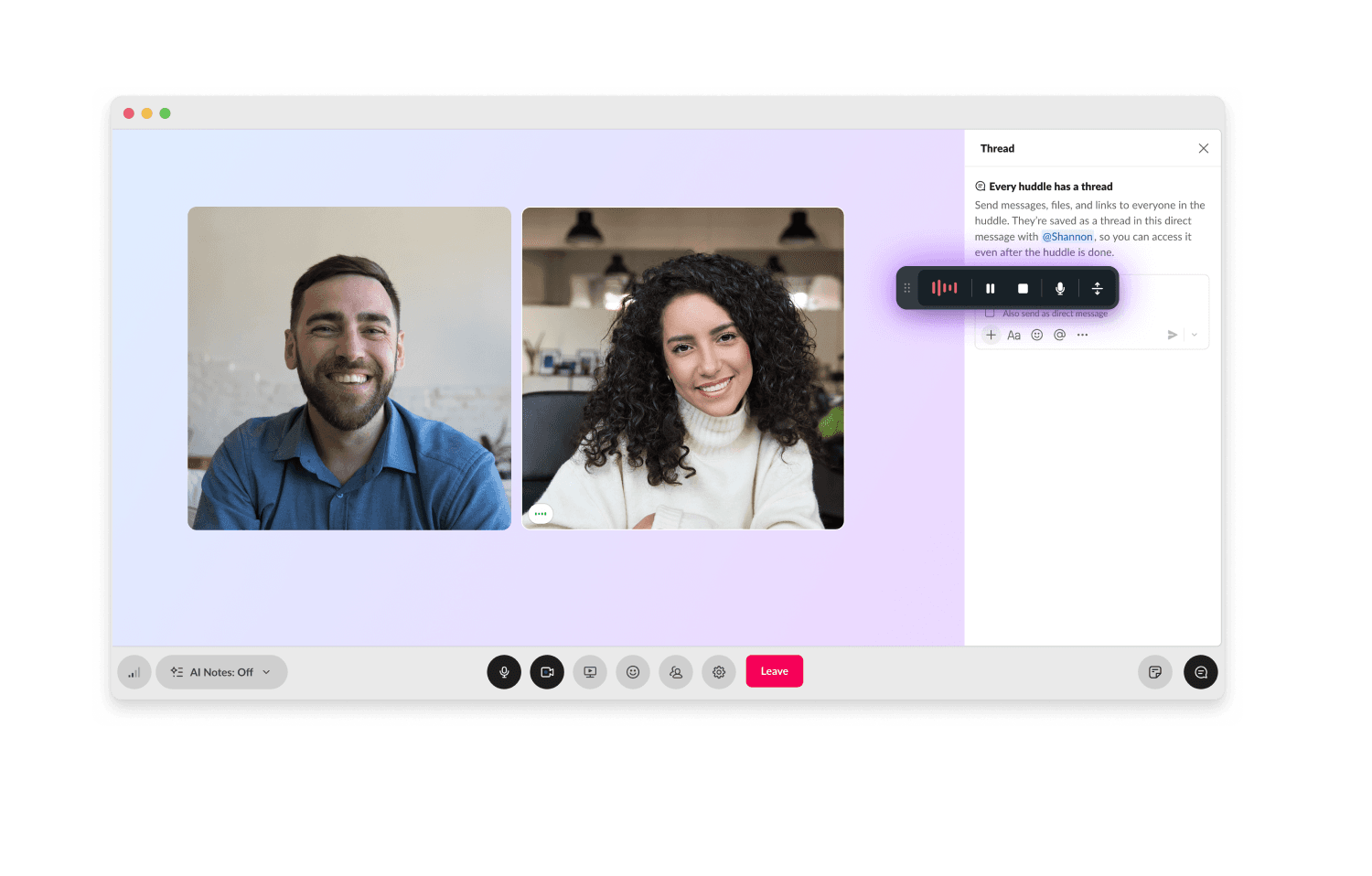The image size is (1372, 876).
Task: Click the Thread panel title
Action: tap(997, 148)
